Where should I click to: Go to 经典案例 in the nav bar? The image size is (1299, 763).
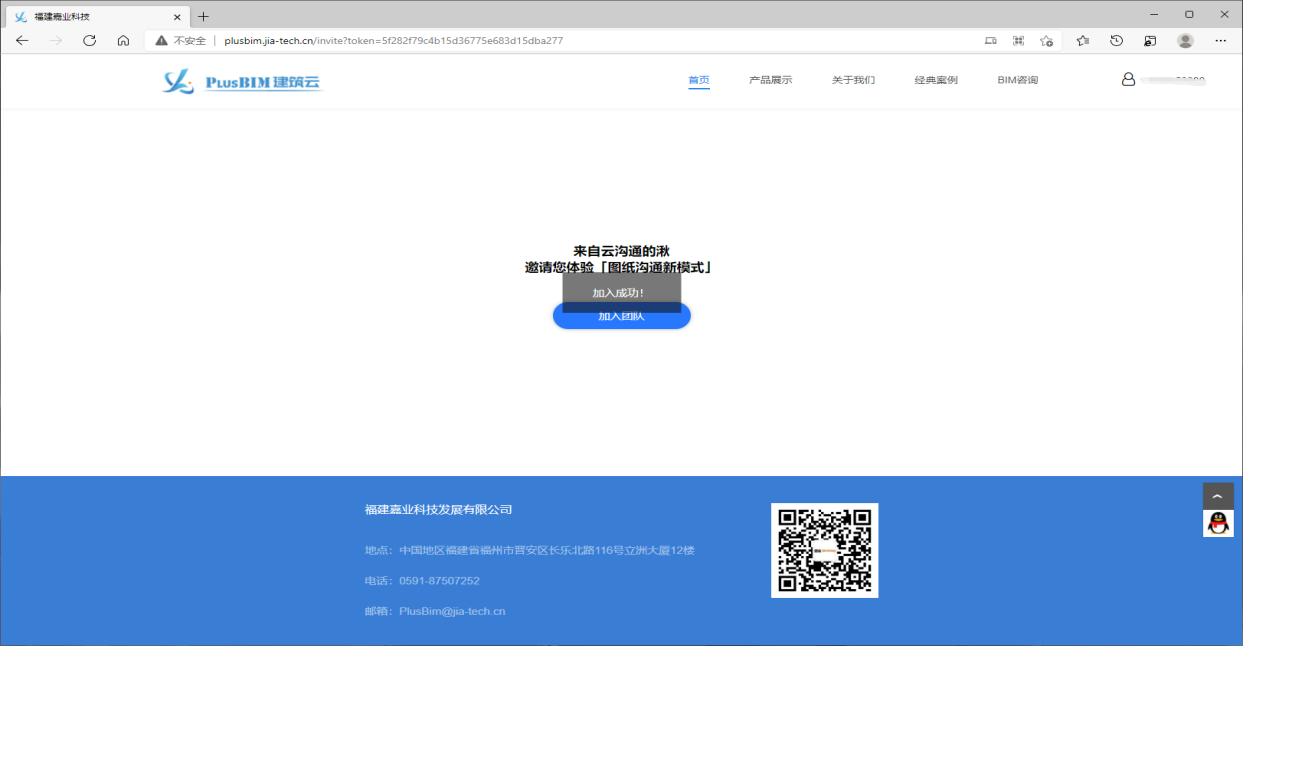[935, 80]
